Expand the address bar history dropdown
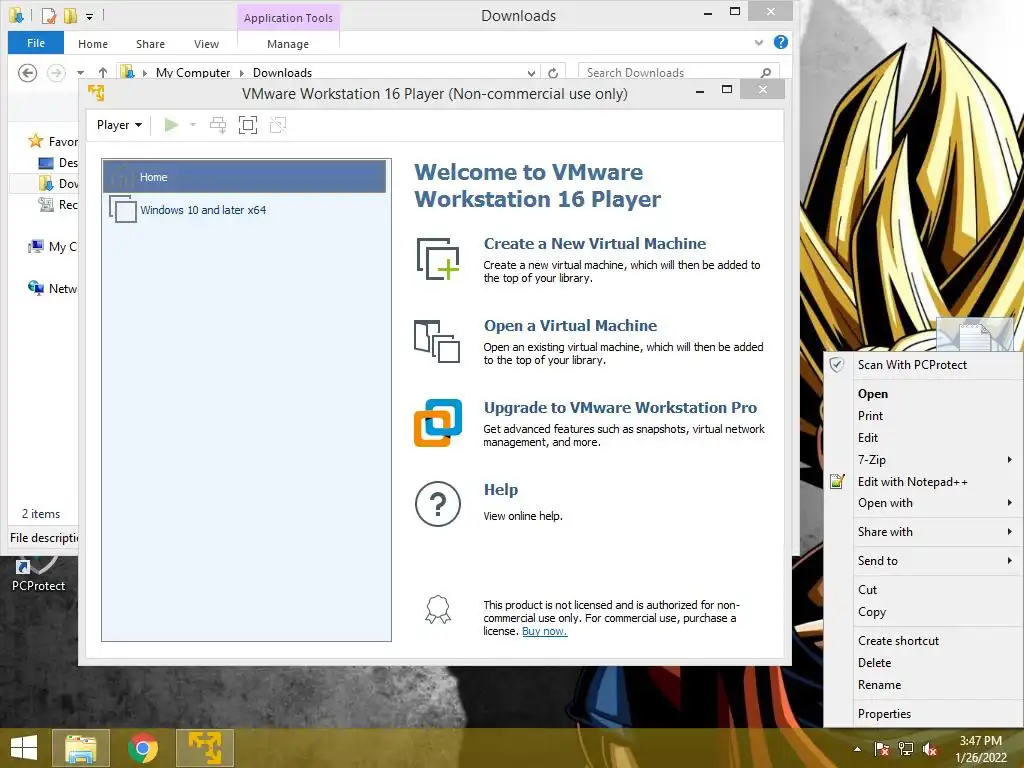 click(x=532, y=73)
